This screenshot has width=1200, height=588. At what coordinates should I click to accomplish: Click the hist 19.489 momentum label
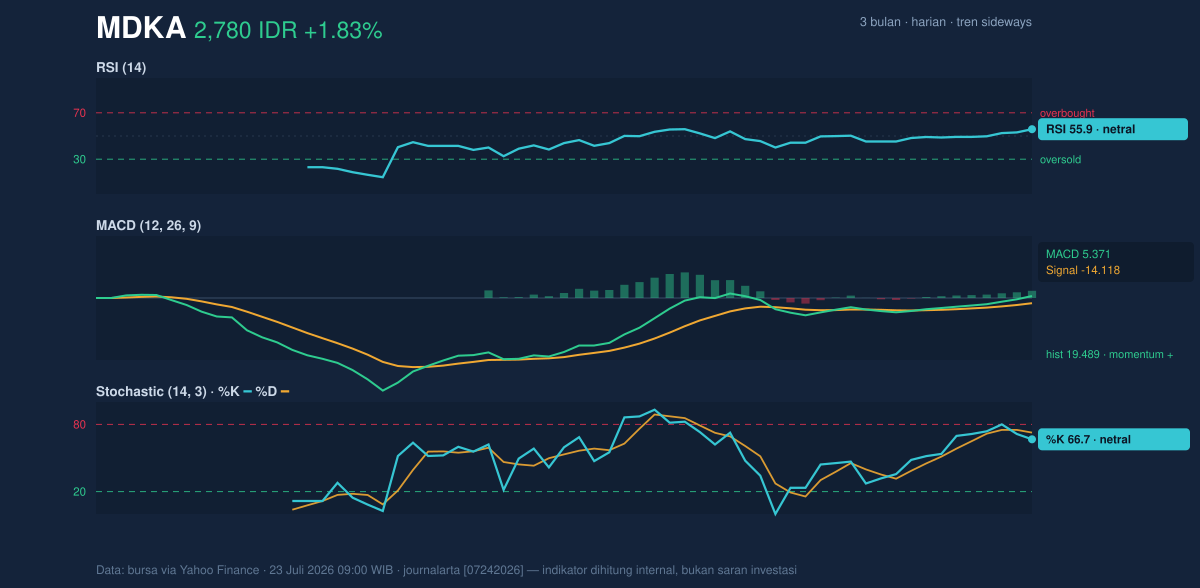(1109, 354)
